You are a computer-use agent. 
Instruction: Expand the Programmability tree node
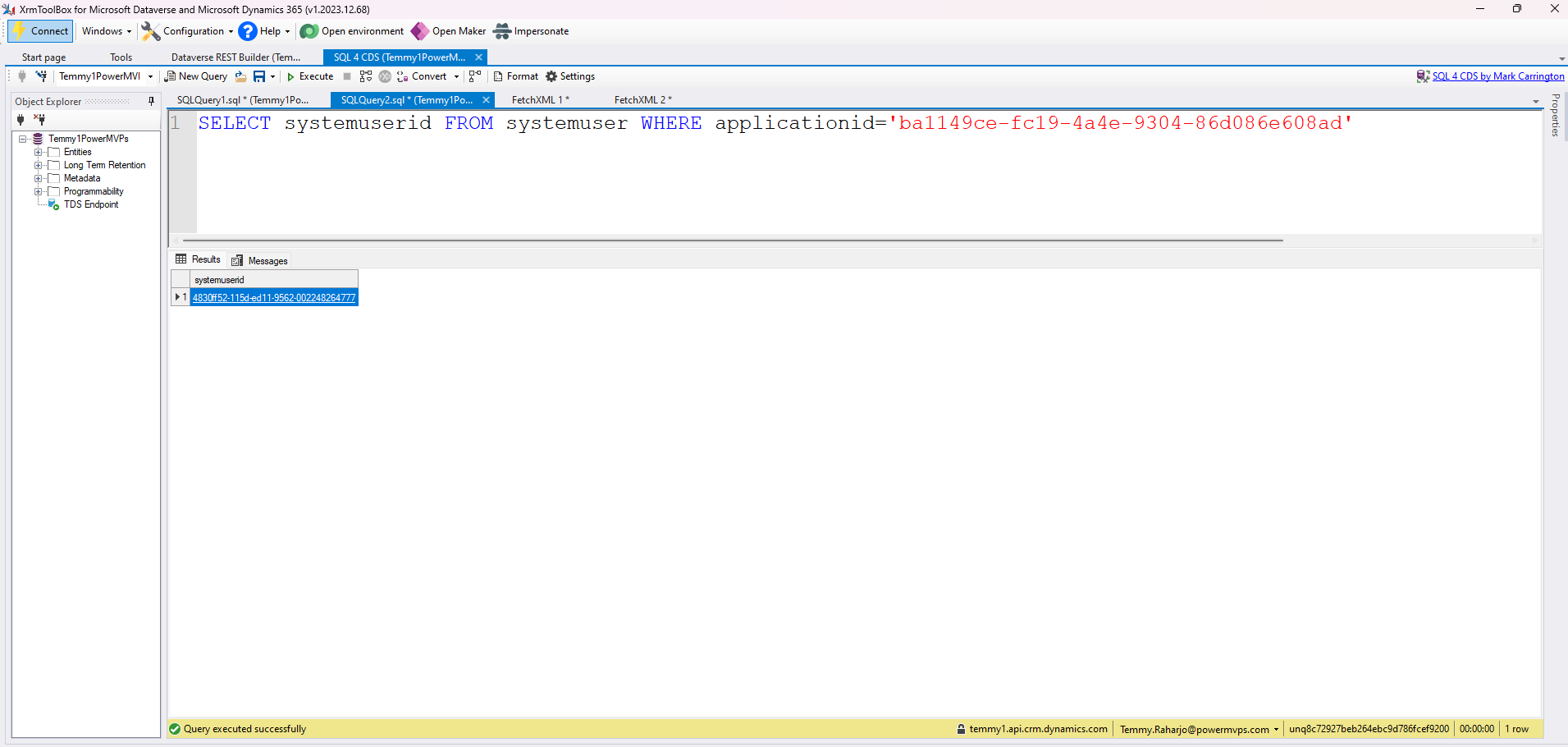point(38,192)
